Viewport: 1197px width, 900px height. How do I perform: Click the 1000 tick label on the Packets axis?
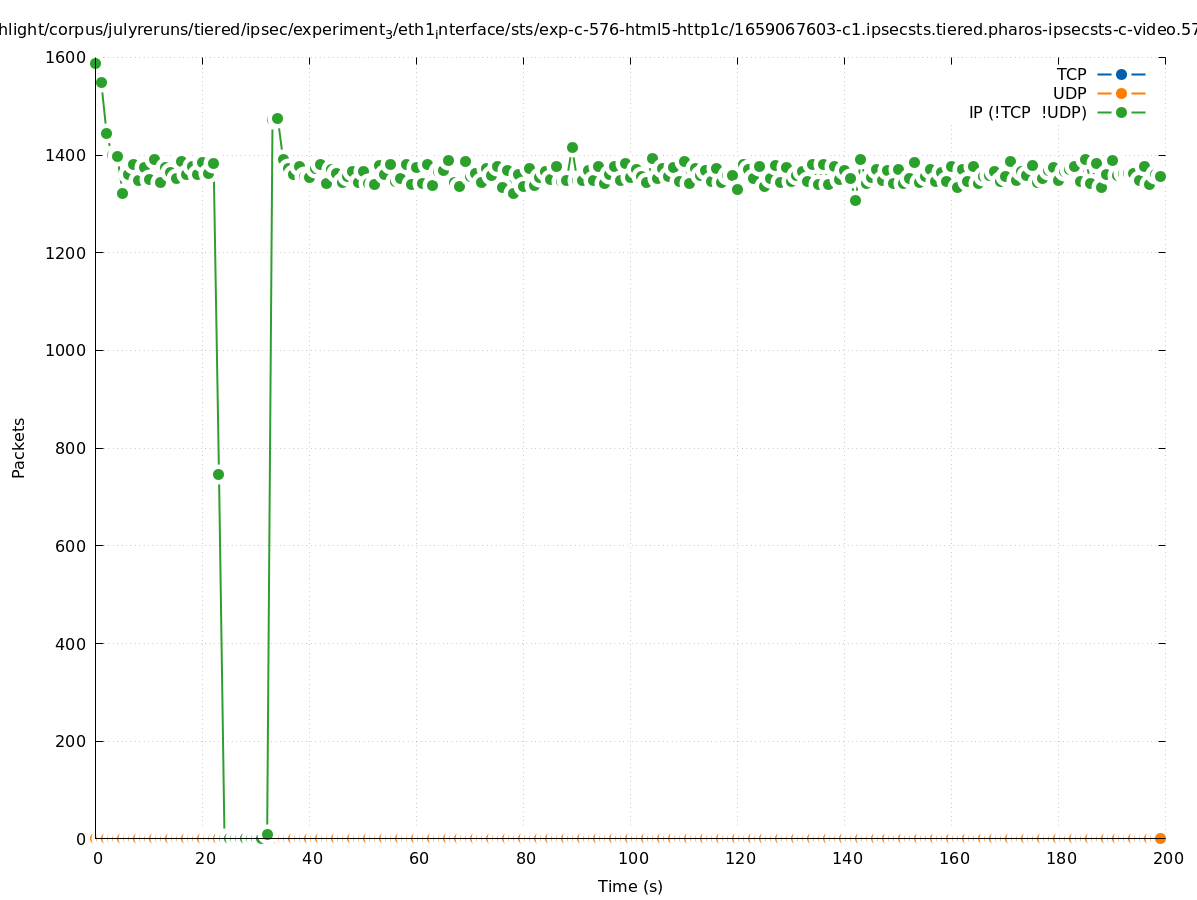(x=66, y=350)
